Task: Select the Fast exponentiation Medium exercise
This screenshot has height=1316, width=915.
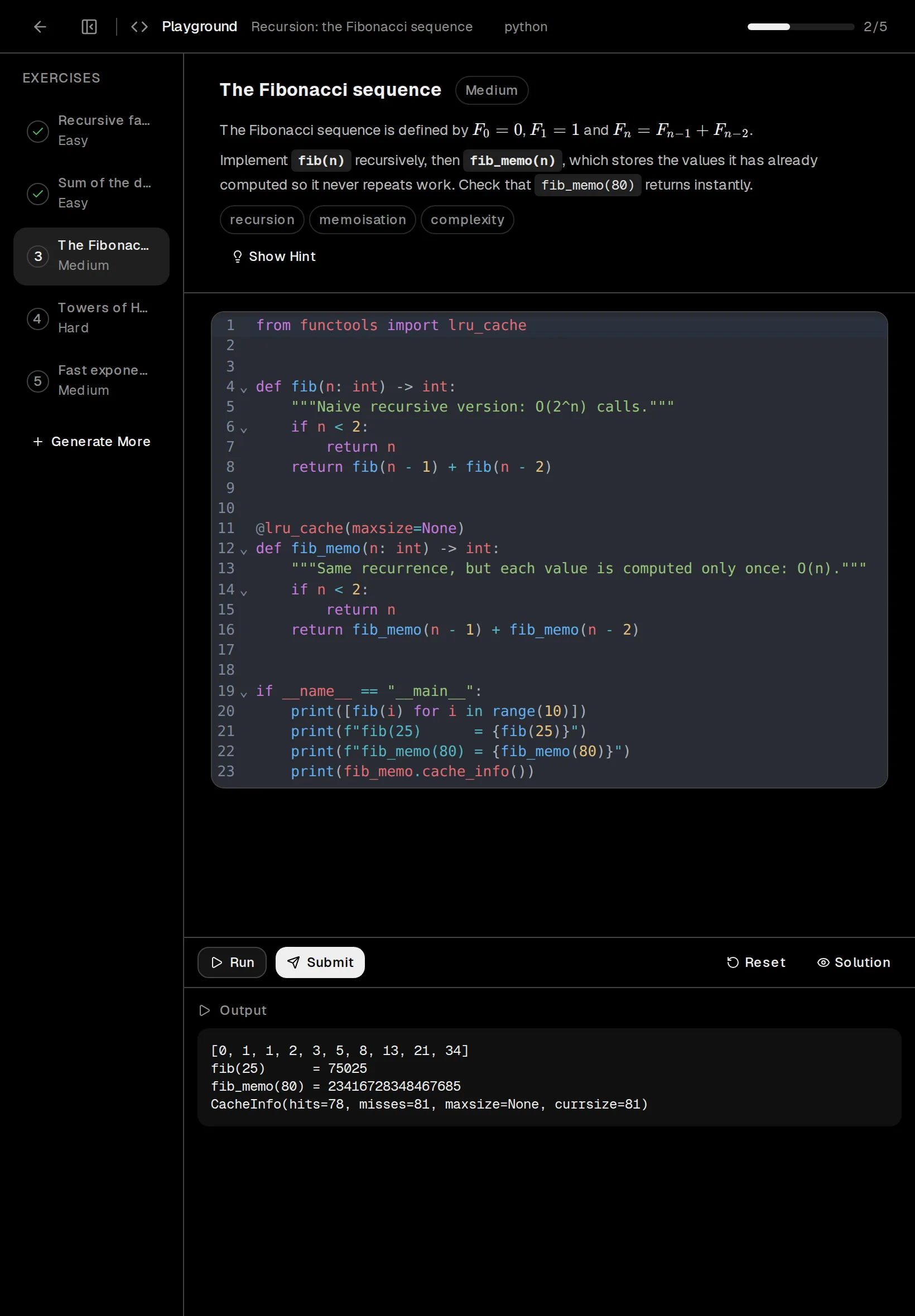Action: coord(92,381)
